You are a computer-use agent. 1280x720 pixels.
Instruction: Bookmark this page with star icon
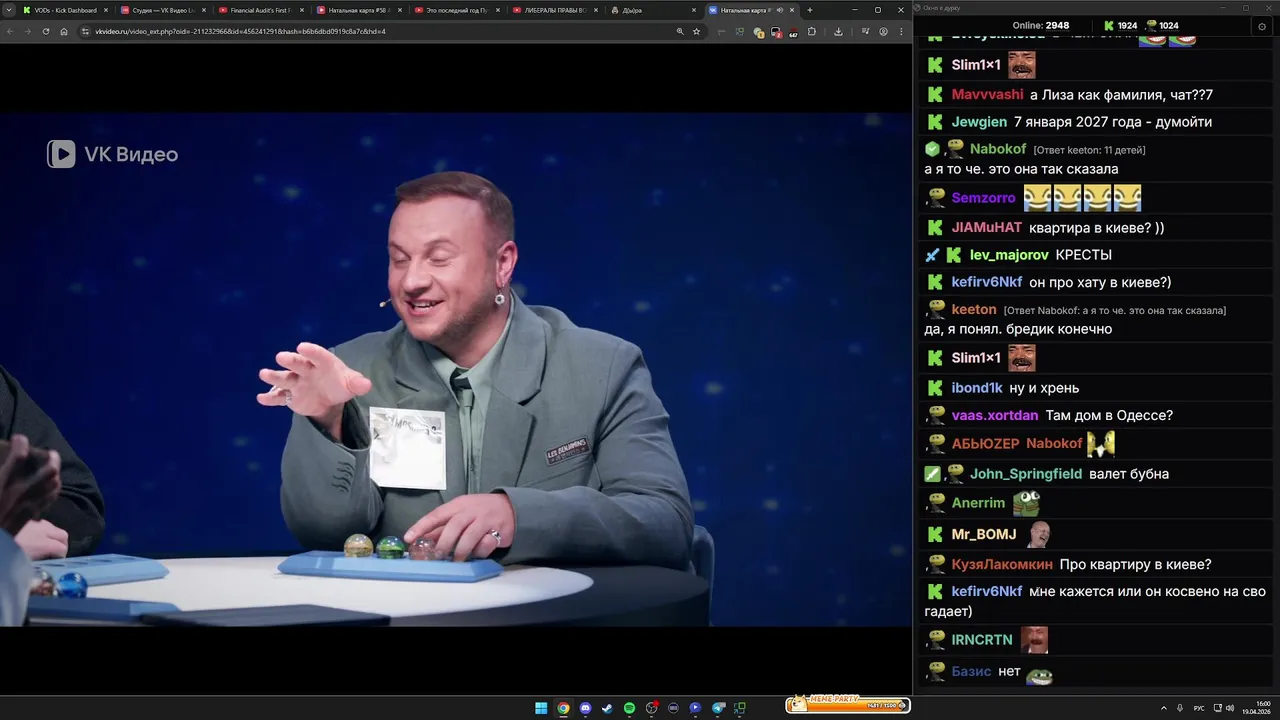pos(697,31)
